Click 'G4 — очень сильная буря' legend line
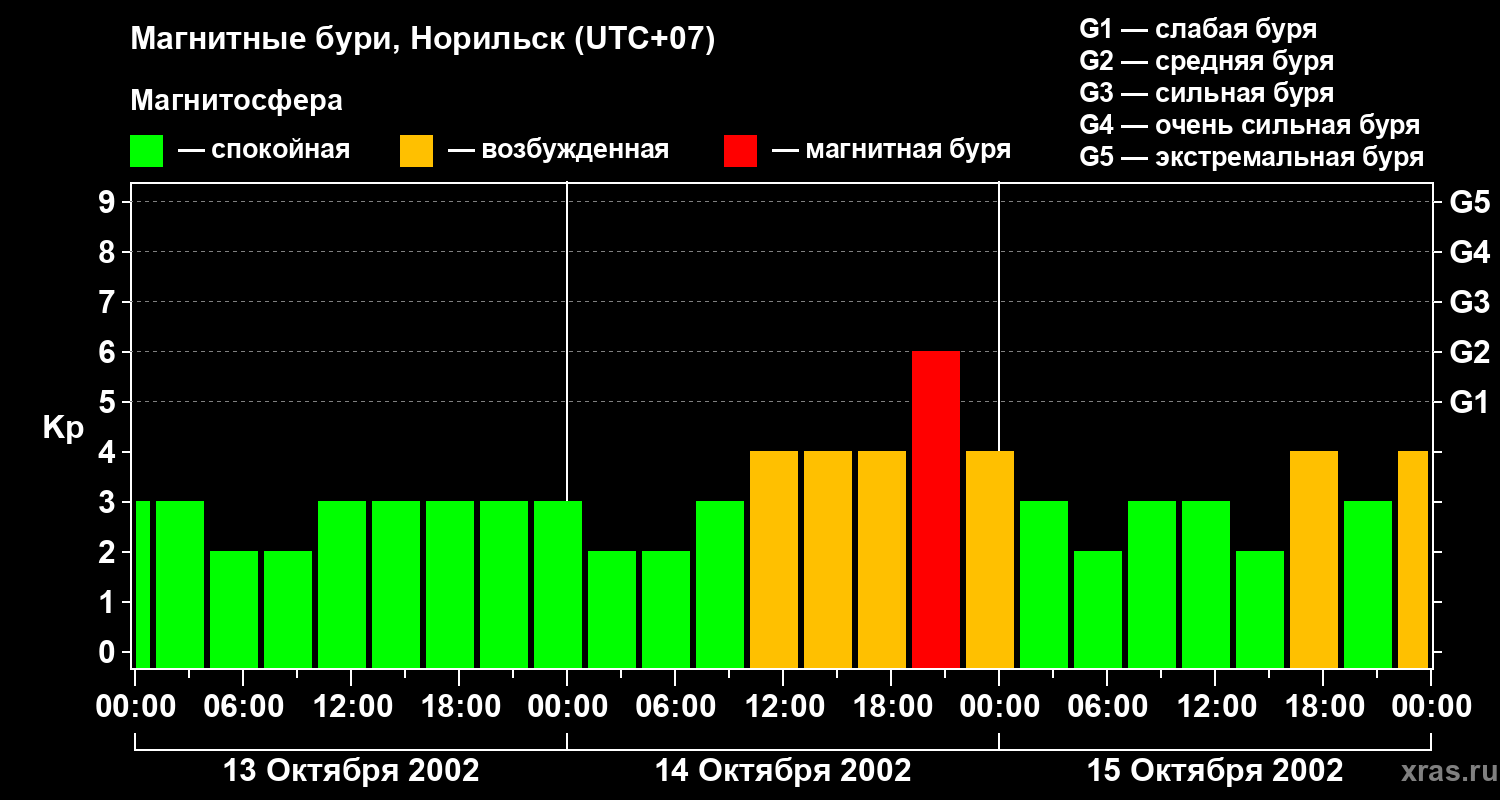This screenshot has height=800, width=1500. pos(1250,125)
